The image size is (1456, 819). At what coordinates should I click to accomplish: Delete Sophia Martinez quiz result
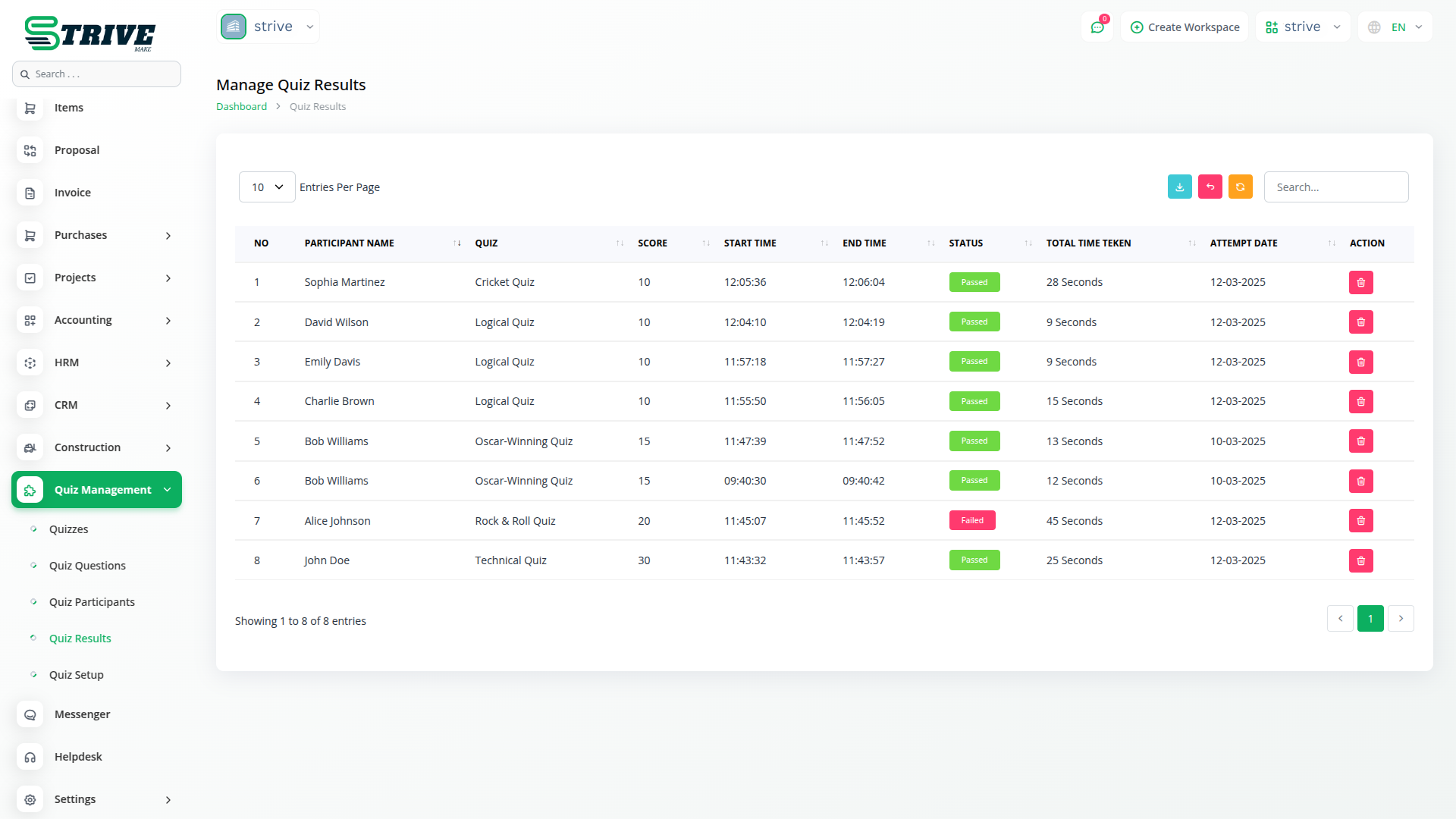[1360, 282]
